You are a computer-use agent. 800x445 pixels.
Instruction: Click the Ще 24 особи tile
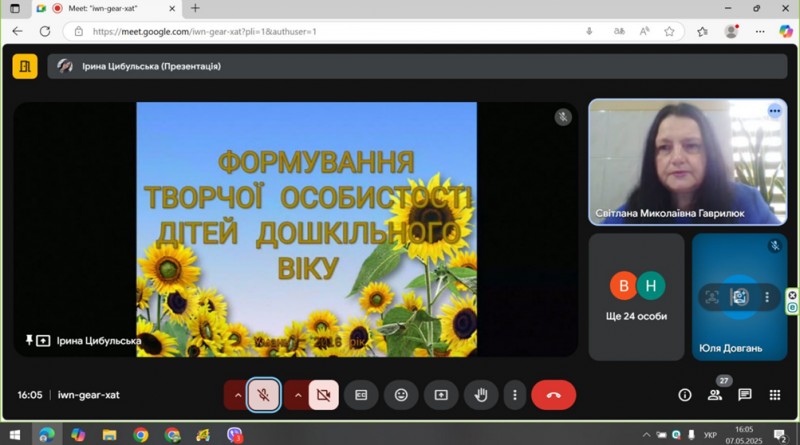[636, 298]
